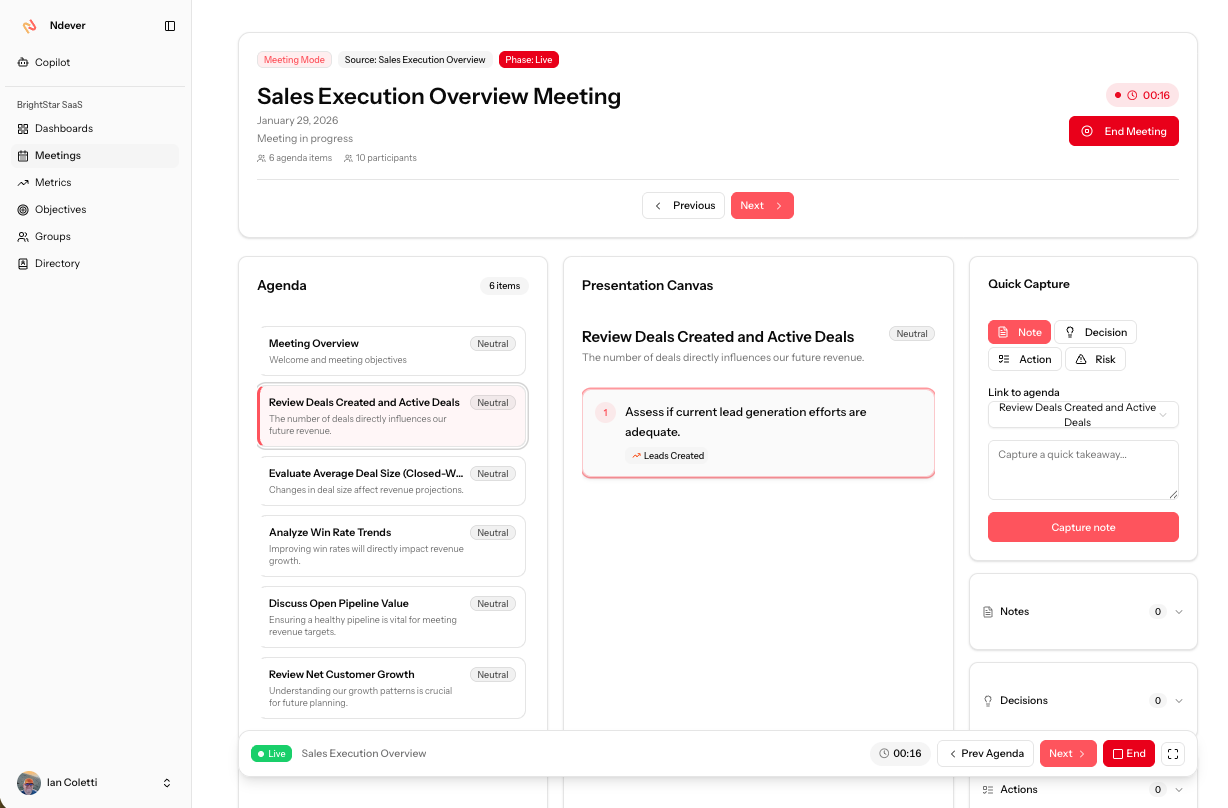Go to Objectives in the sidebar
The image size is (1228, 808).
[60, 210]
